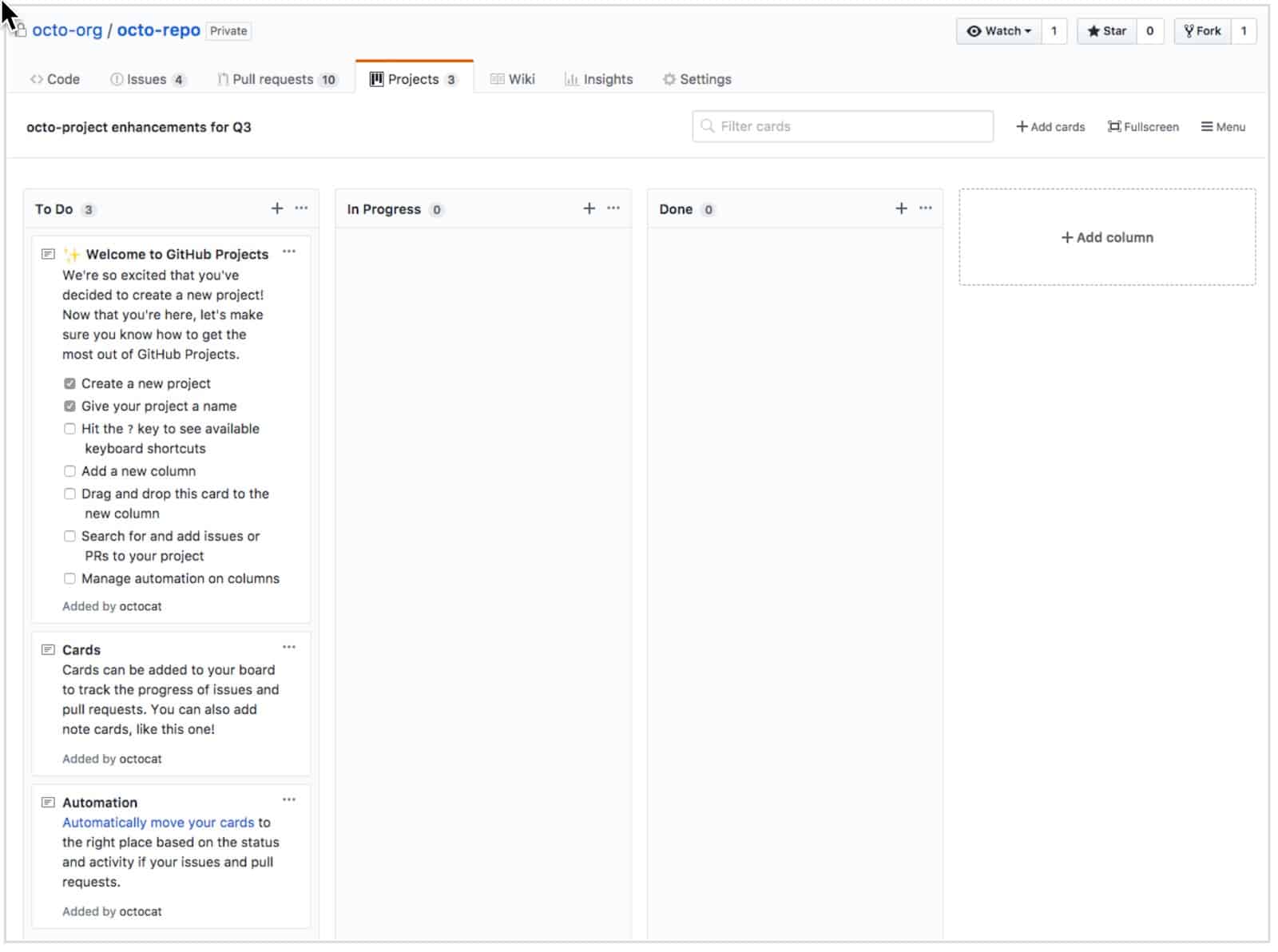Click note icon on Cards card
The height and width of the screenshot is (952, 1278).
(x=48, y=649)
